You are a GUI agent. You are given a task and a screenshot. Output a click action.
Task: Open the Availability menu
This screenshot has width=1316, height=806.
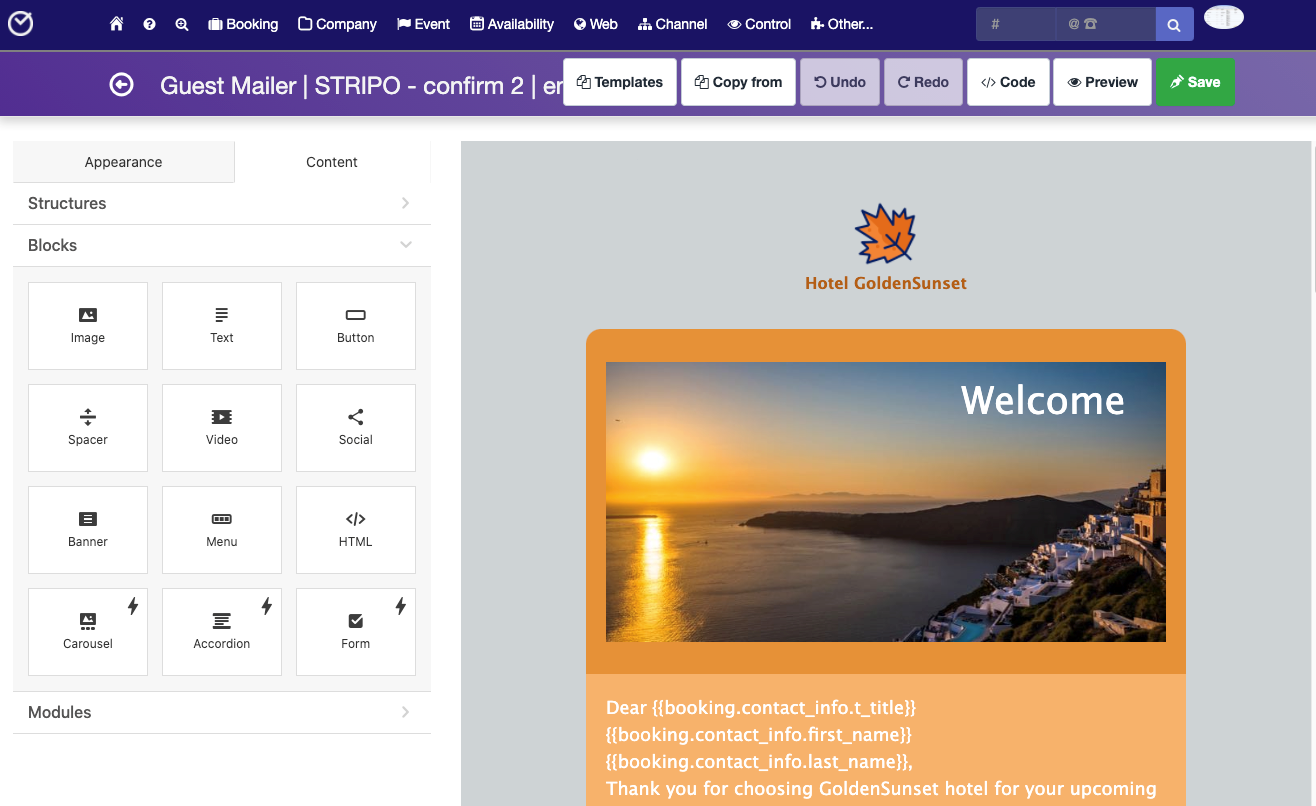[x=512, y=24]
